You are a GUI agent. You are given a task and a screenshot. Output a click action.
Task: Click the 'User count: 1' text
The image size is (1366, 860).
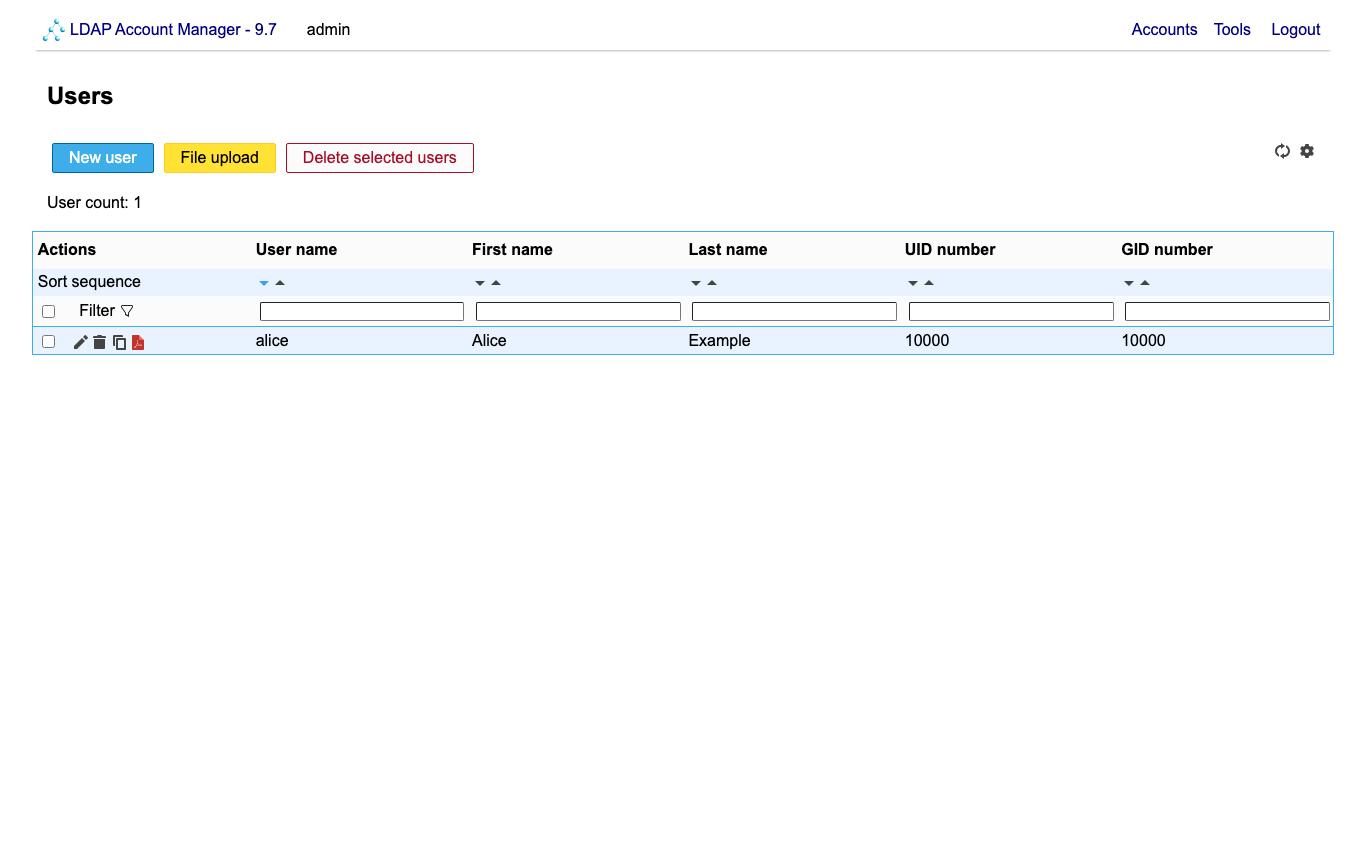click(x=94, y=203)
